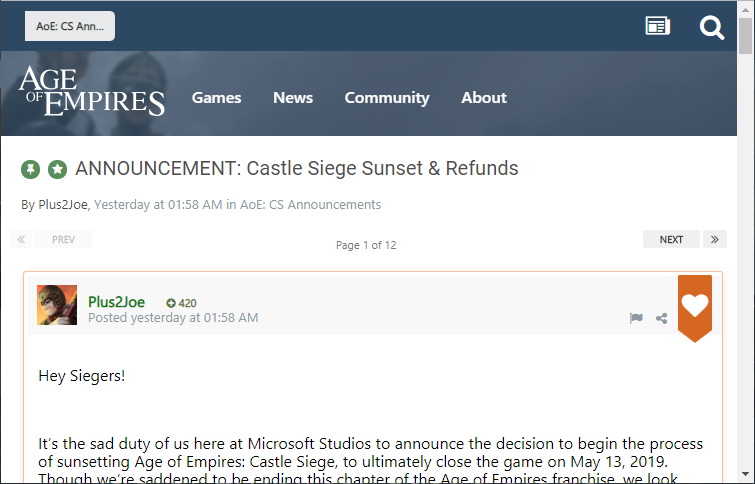Click the scroll up arrow on scrollbar
Viewport: 755px width, 484px height.
746,9
